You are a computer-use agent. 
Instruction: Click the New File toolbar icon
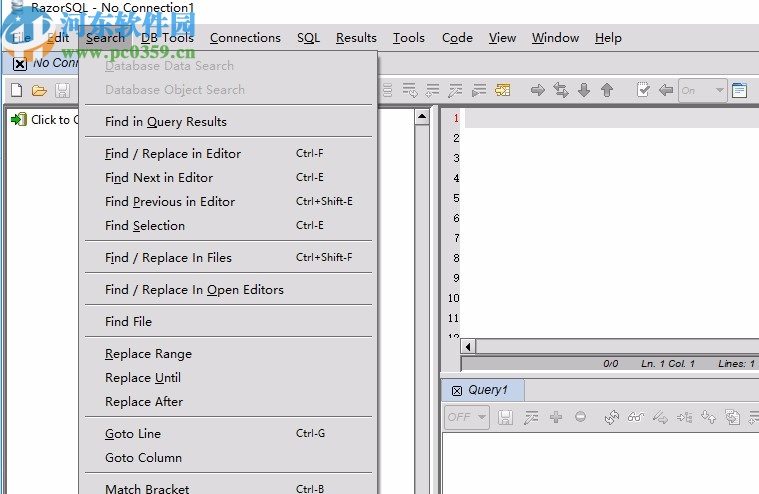[x=16, y=90]
